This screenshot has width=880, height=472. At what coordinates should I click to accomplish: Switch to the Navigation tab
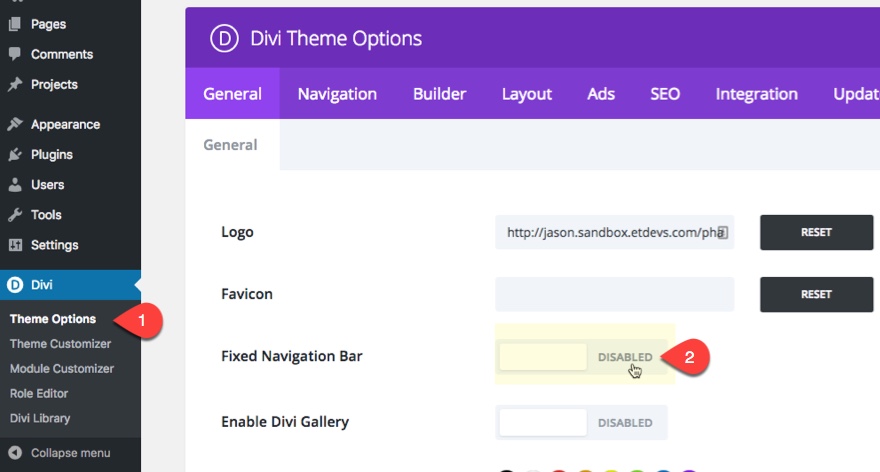(337, 94)
